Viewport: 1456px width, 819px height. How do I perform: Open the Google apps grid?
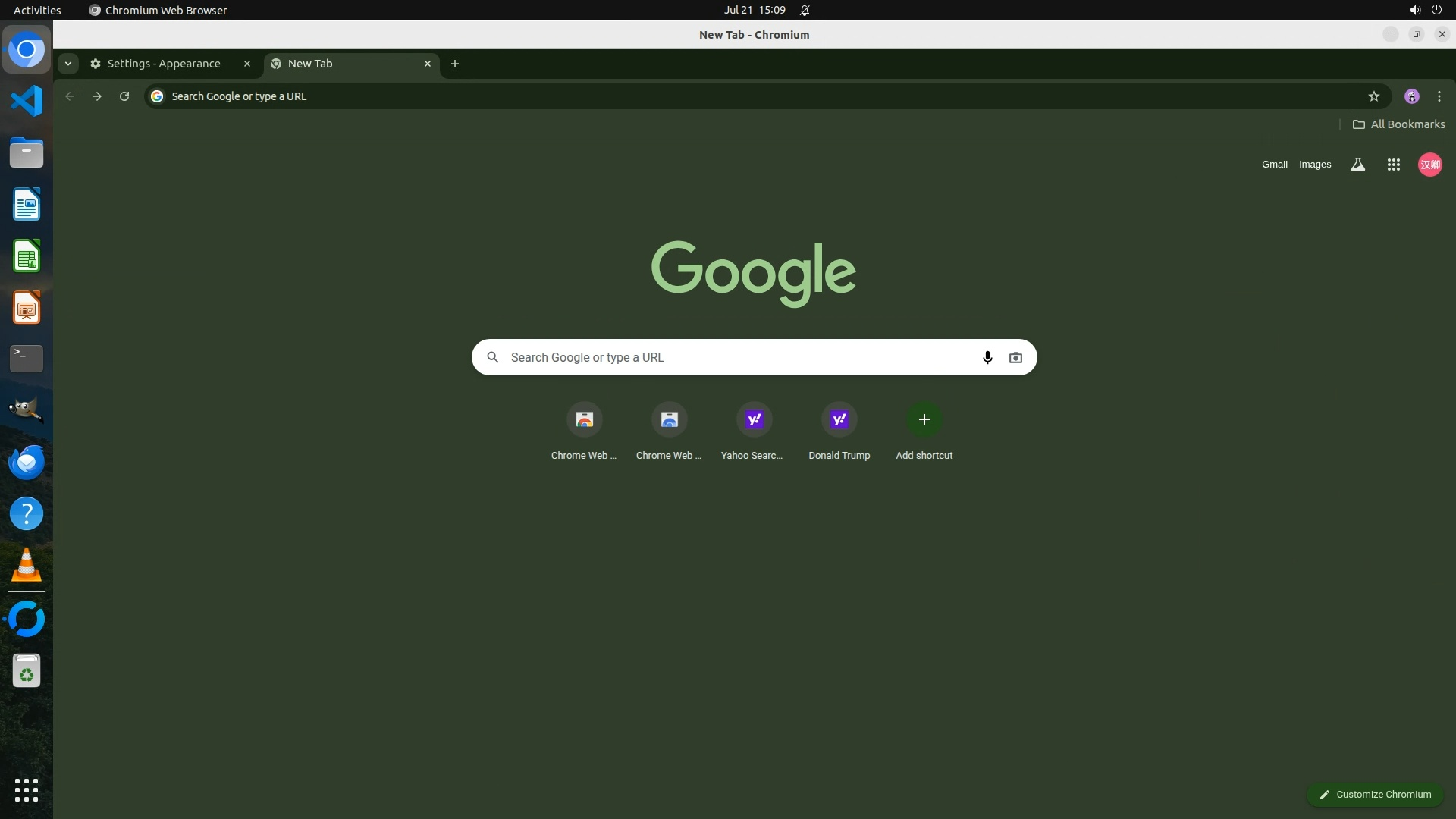(1393, 165)
